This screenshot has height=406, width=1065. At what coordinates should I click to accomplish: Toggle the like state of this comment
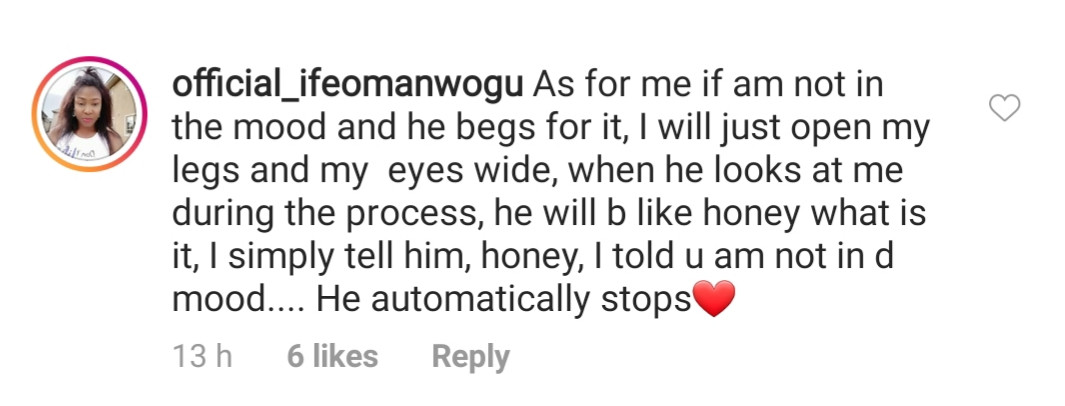[1004, 109]
